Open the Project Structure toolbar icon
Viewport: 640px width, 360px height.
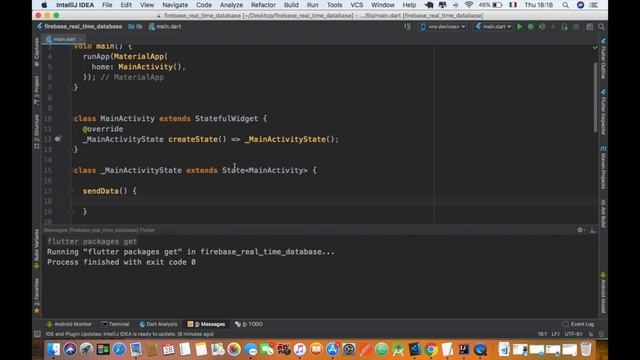(x=589, y=27)
